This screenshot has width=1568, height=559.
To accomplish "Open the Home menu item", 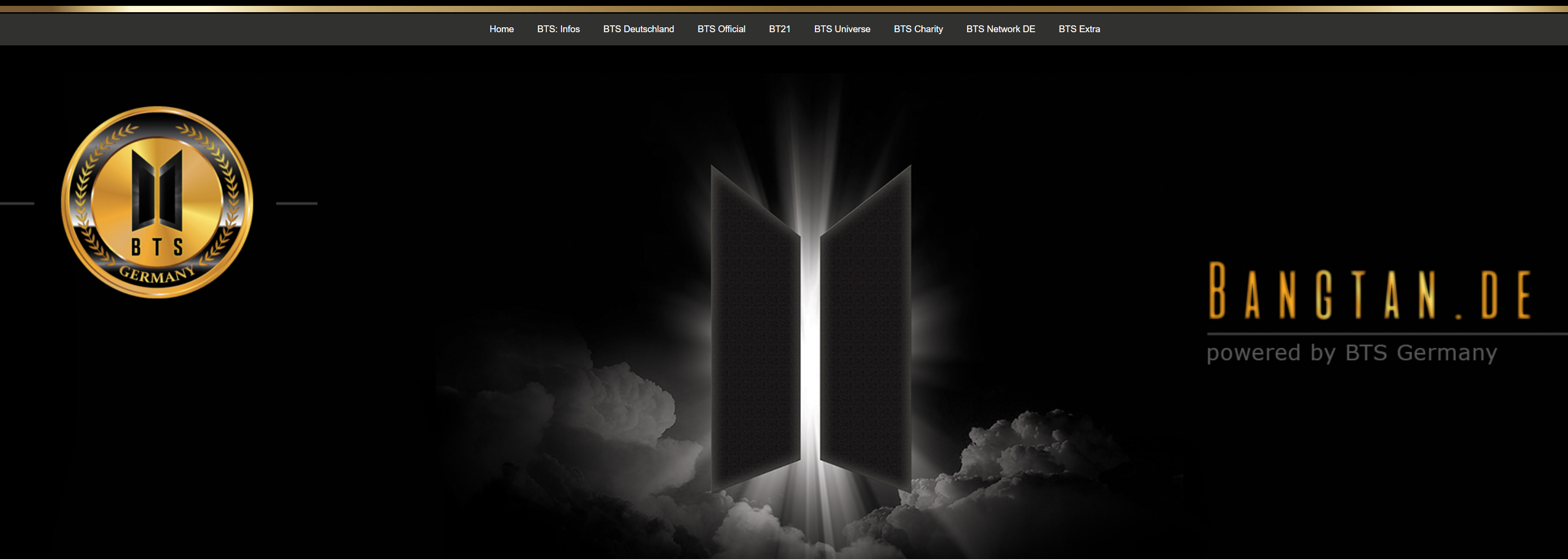I will 501,29.
